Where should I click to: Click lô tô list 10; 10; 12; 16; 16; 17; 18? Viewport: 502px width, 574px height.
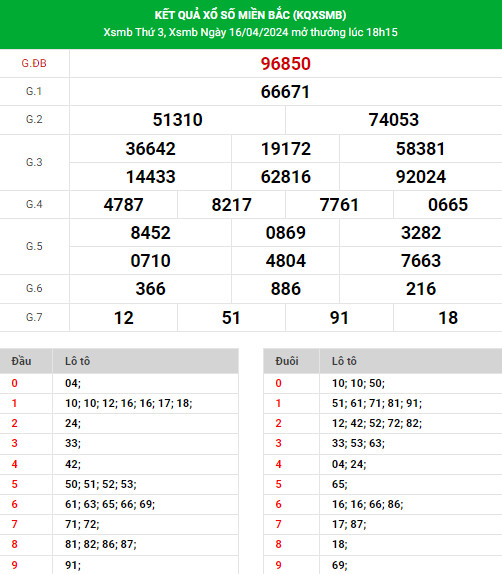[129, 403]
